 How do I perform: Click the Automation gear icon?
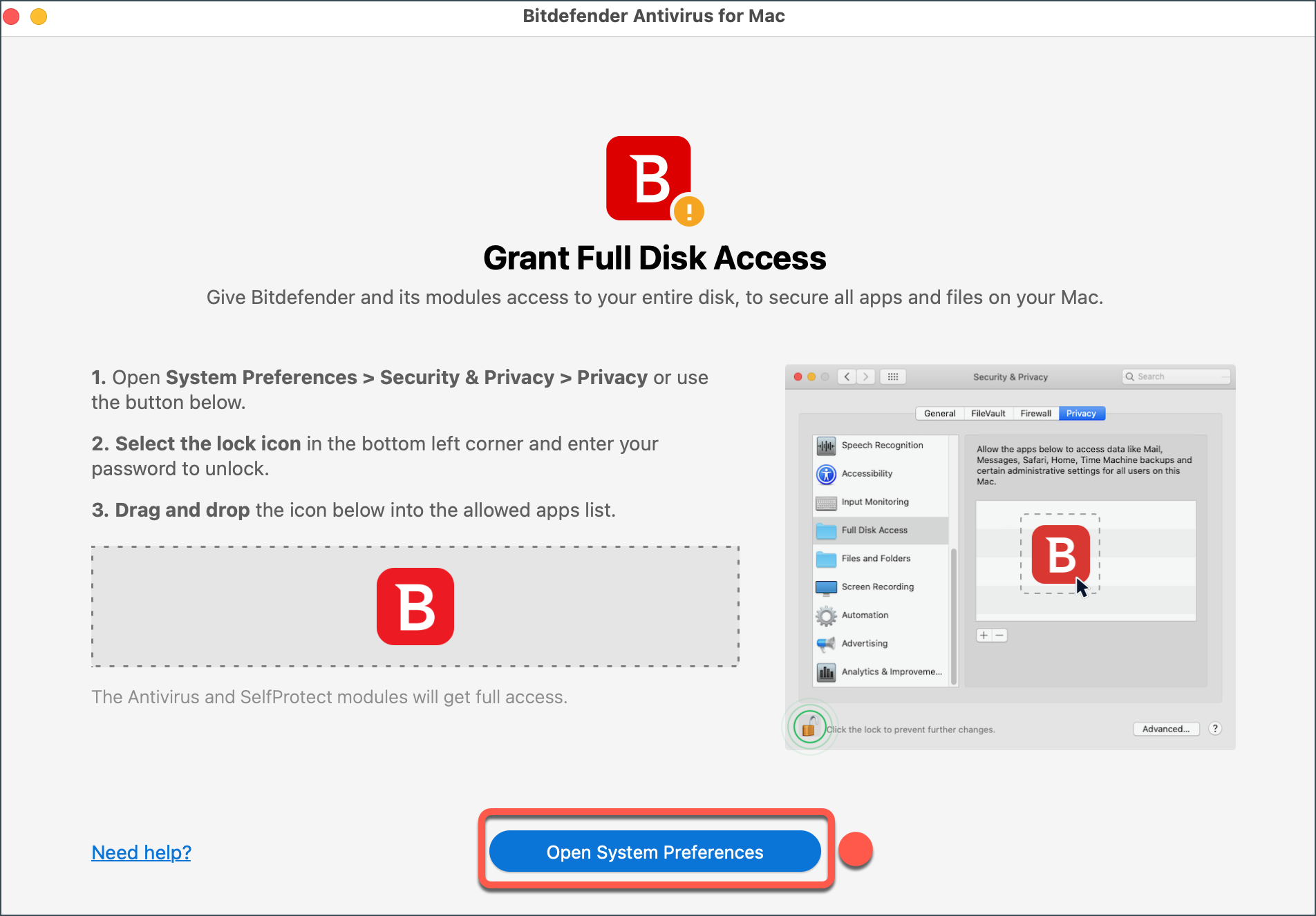(x=826, y=616)
